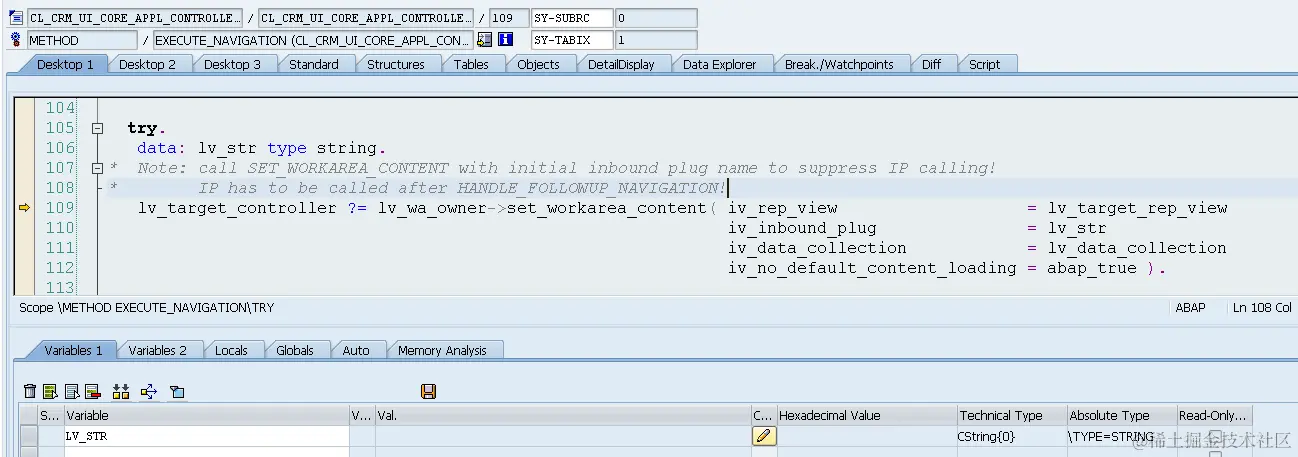The width and height of the screenshot is (1298, 457).
Task: Click the gear icon beside METHOD field
Action: (16, 40)
